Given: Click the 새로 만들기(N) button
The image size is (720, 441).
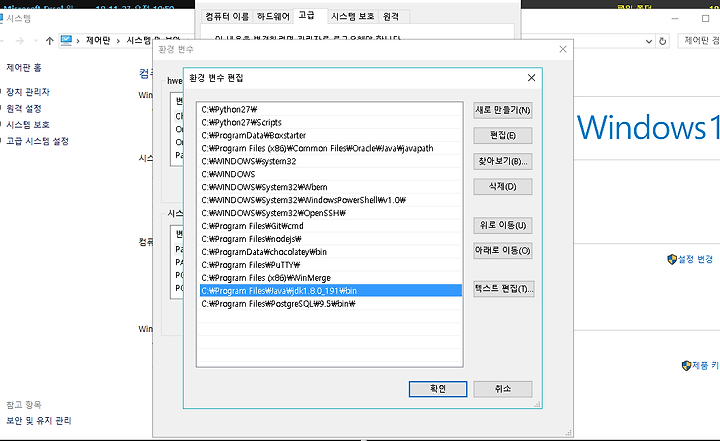Looking at the screenshot, I should (503, 110).
